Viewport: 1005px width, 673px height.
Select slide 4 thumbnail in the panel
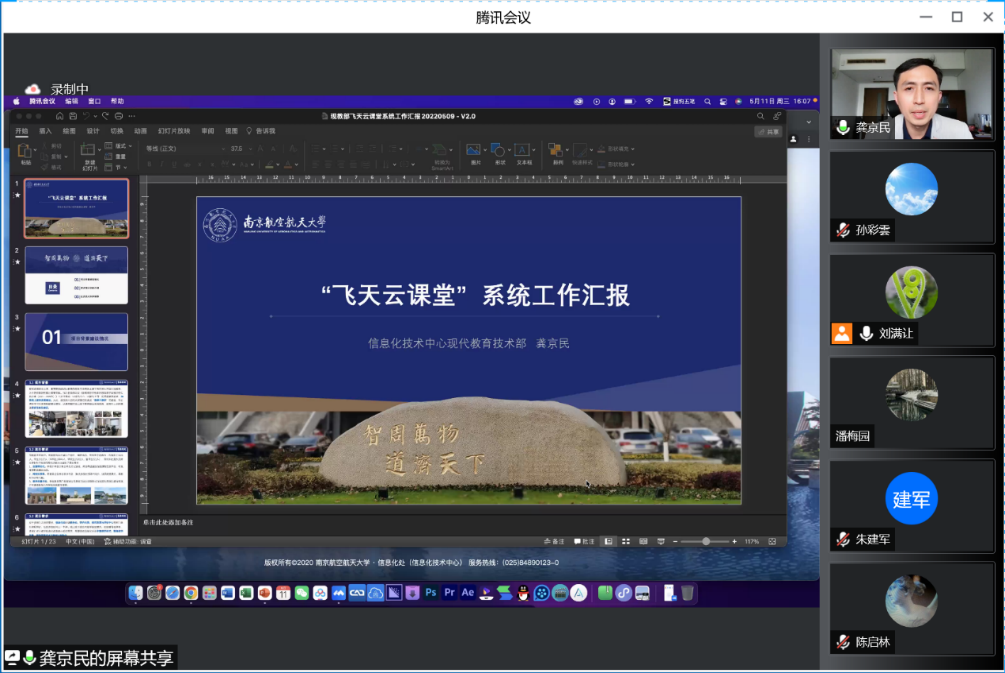pos(76,408)
